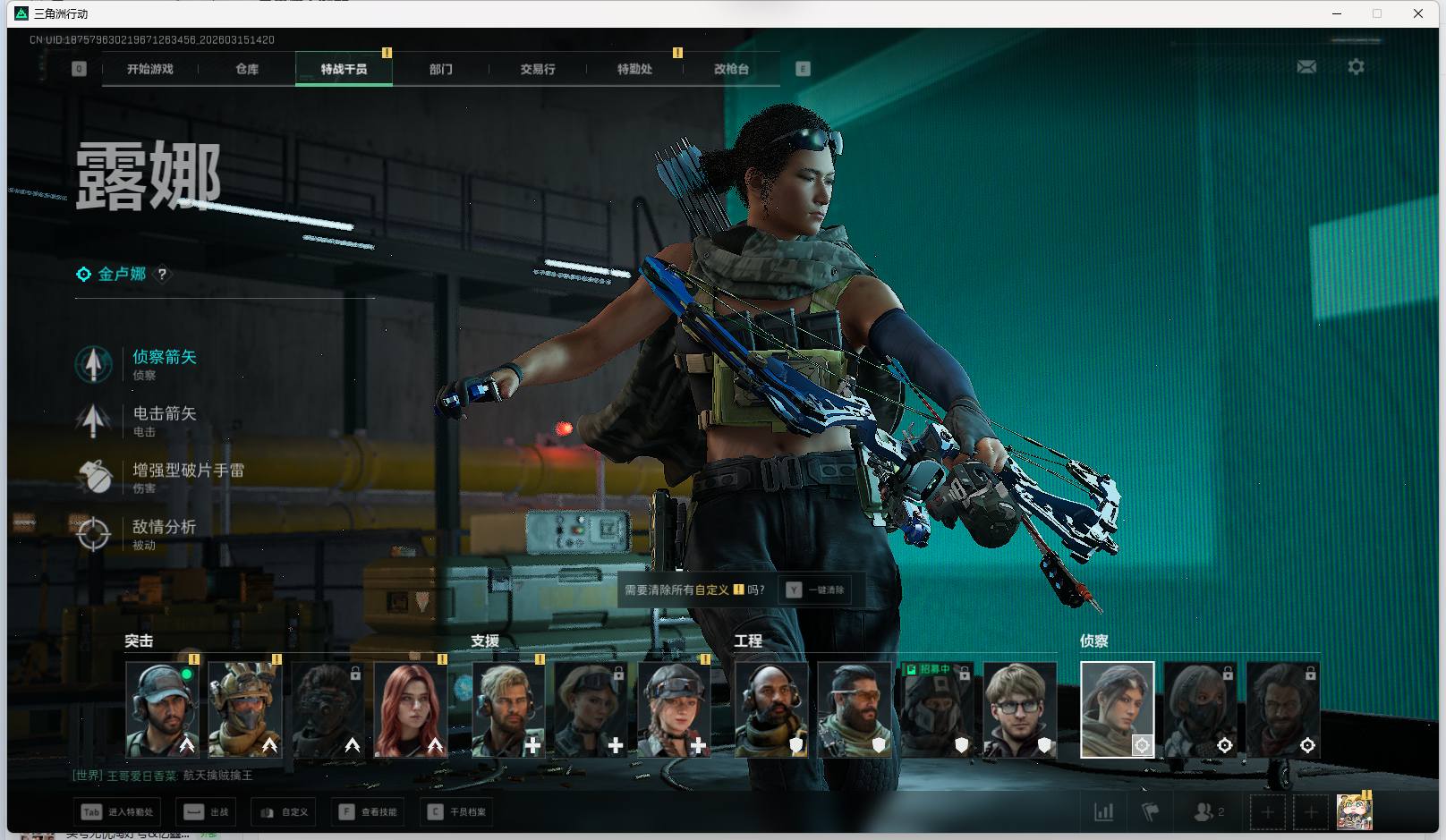Click the 查看技能 button

tap(370, 812)
